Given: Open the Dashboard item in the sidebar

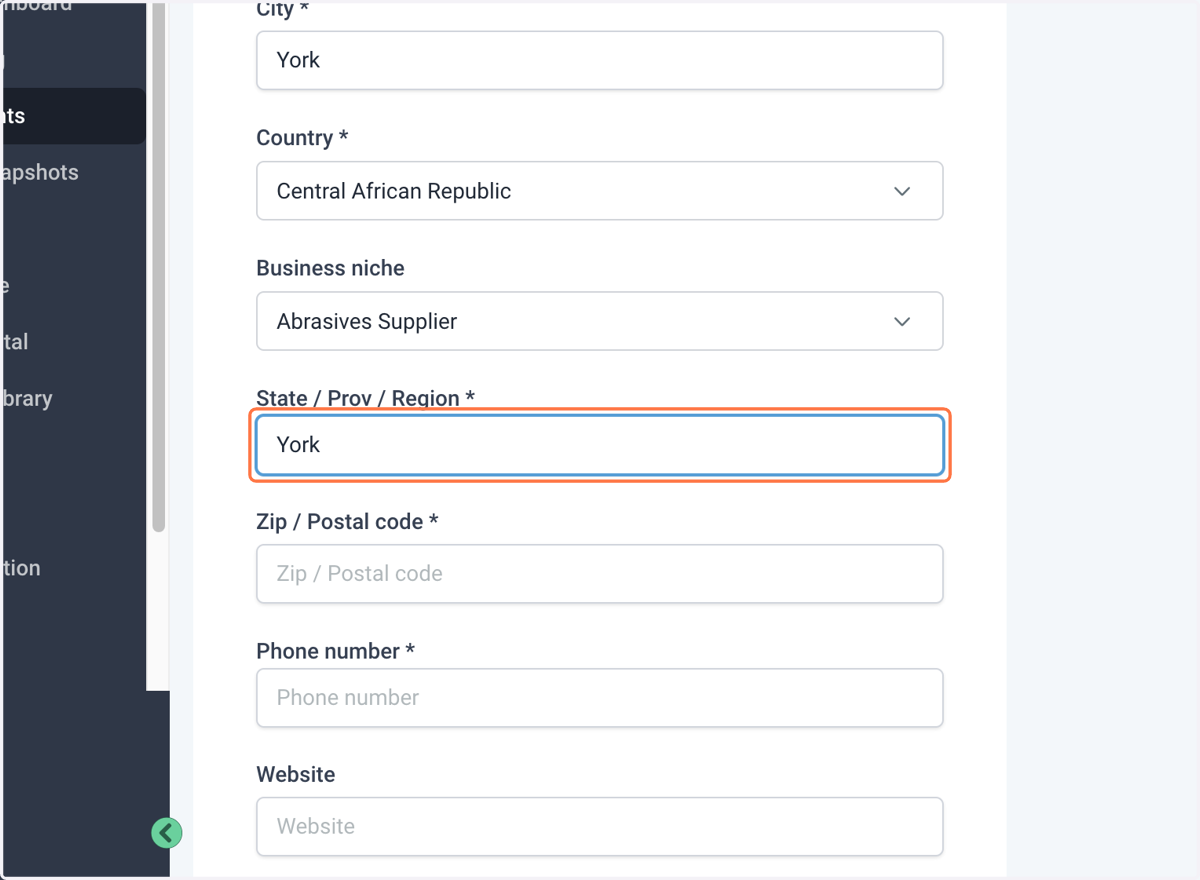Looking at the screenshot, I should click(x=36, y=5).
